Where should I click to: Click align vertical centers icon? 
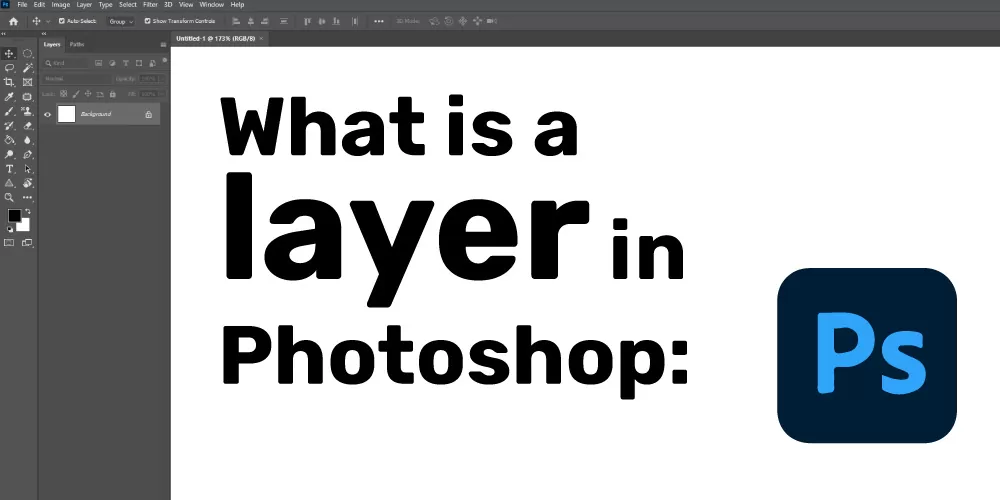pyautogui.click(x=323, y=21)
